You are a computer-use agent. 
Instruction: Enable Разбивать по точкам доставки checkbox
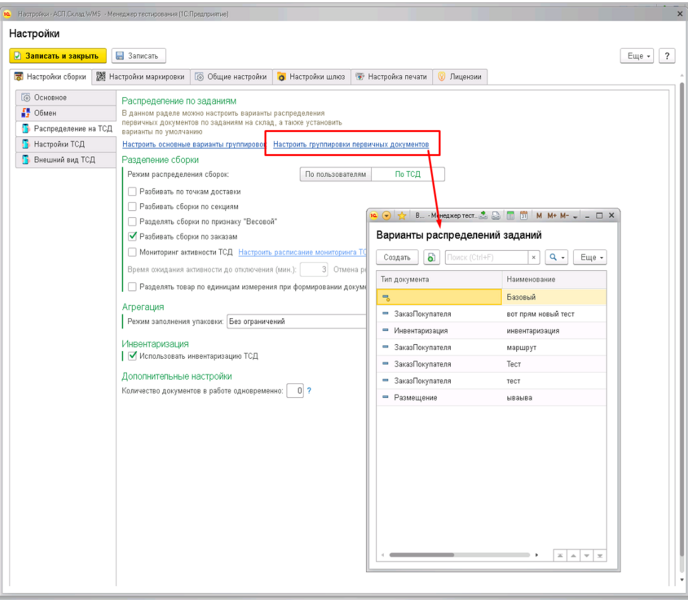coord(132,192)
